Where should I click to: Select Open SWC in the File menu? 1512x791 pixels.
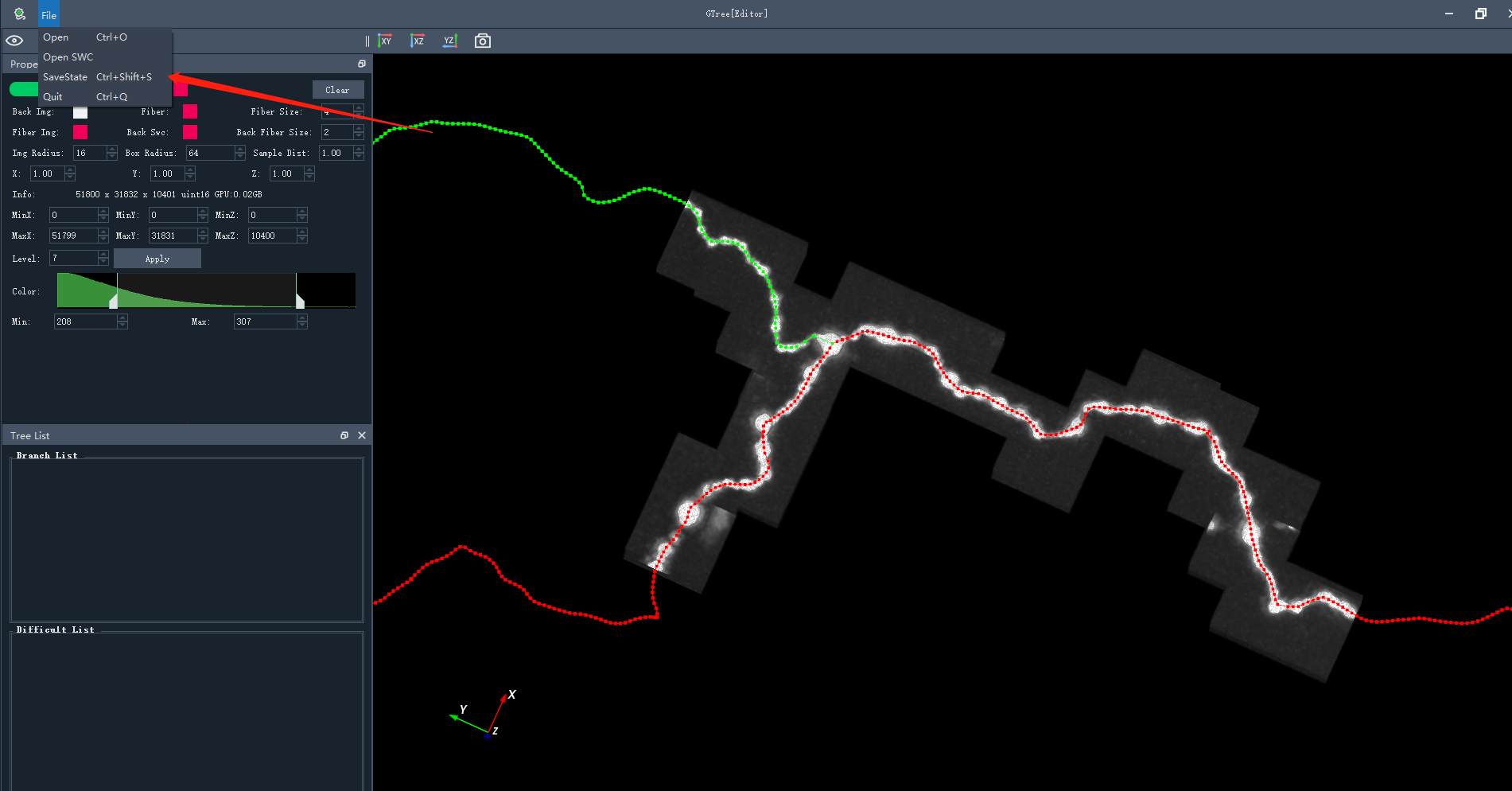coord(68,57)
